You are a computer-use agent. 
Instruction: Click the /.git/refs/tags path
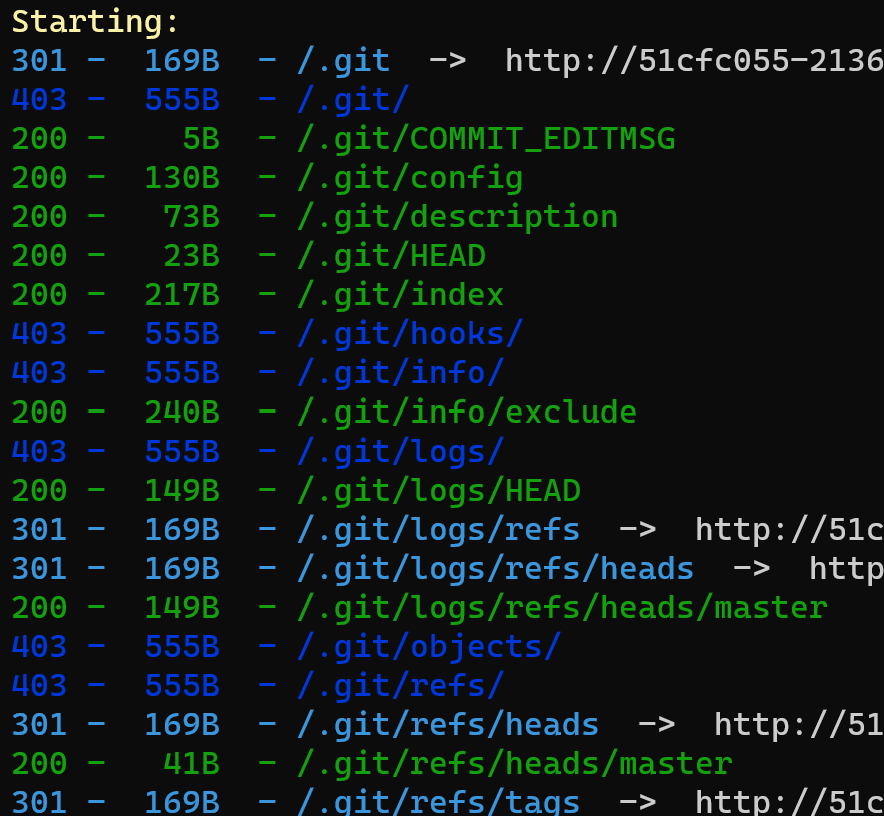tap(439, 802)
